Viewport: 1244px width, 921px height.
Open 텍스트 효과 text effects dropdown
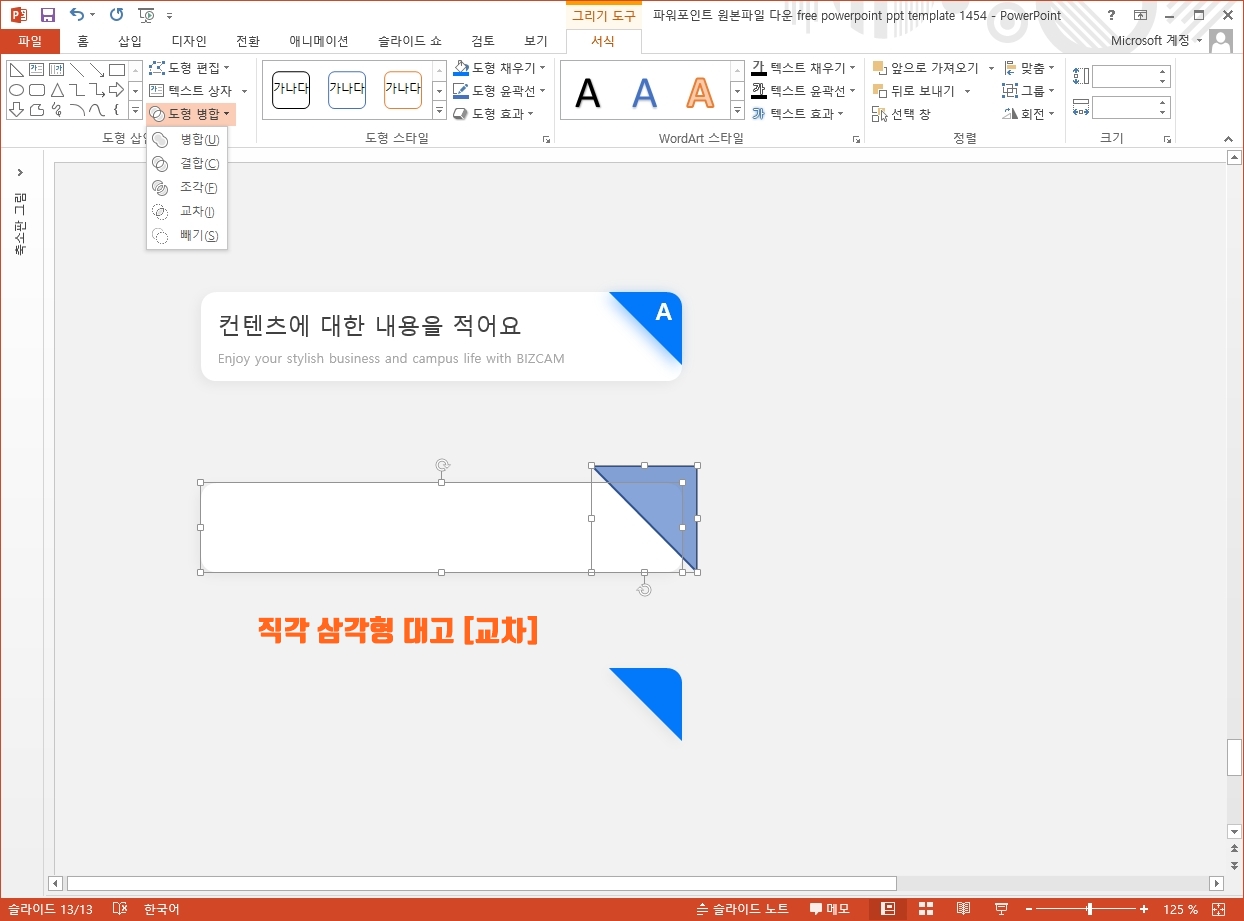tap(798, 114)
